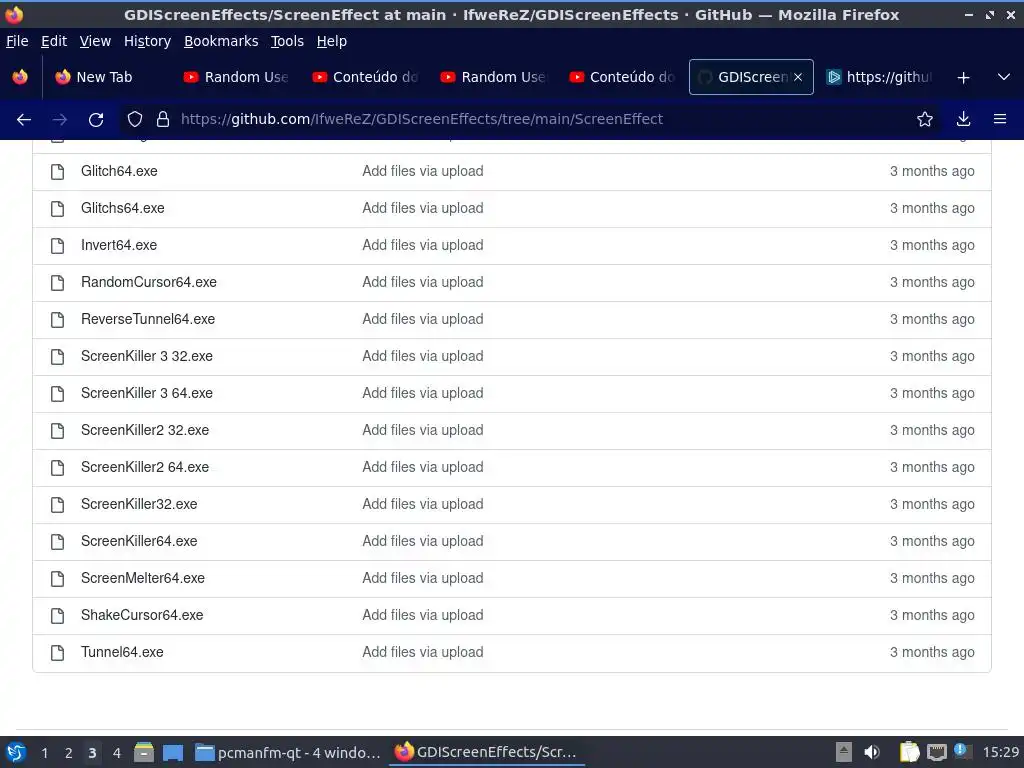The width and height of the screenshot is (1024, 768).
Task: Click the forward navigation arrow
Action: click(59, 119)
